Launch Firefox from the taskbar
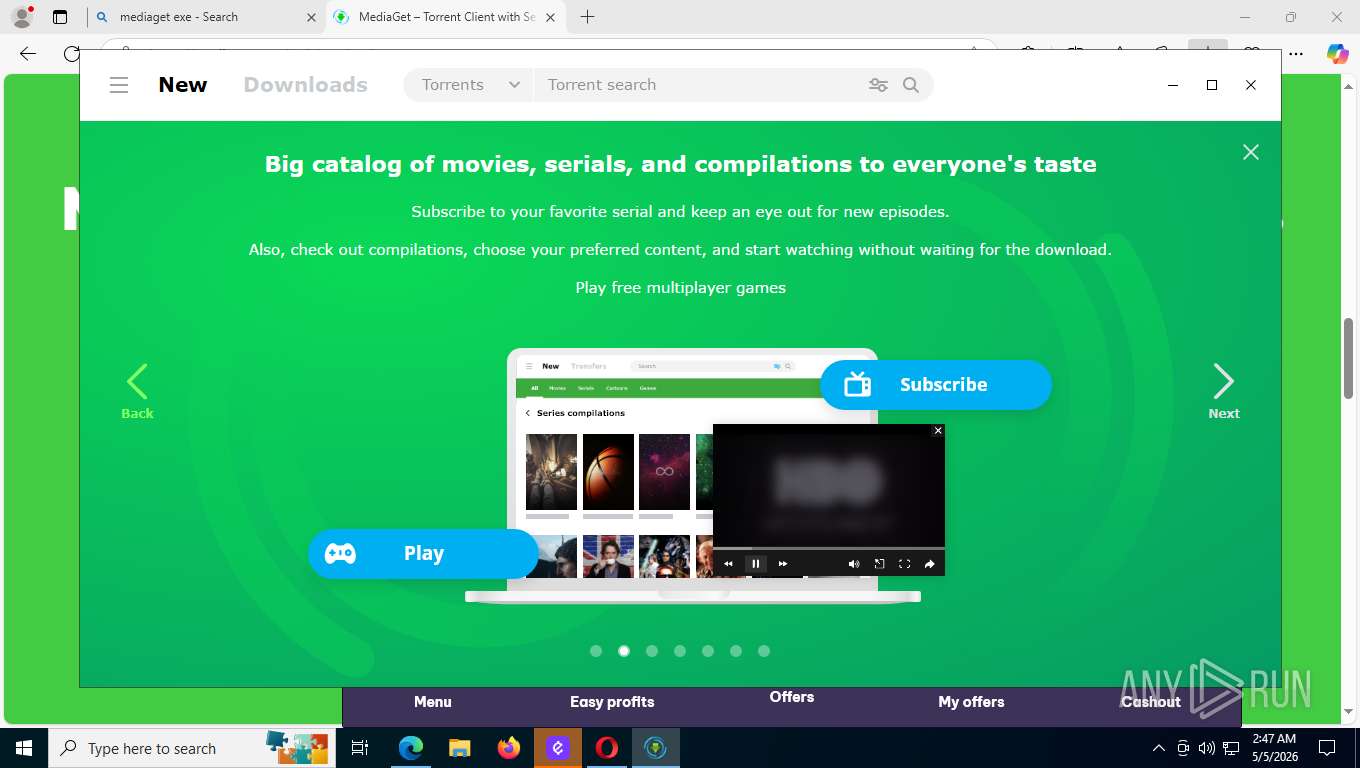This screenshot has height=768, width=1360. (509, 748)
